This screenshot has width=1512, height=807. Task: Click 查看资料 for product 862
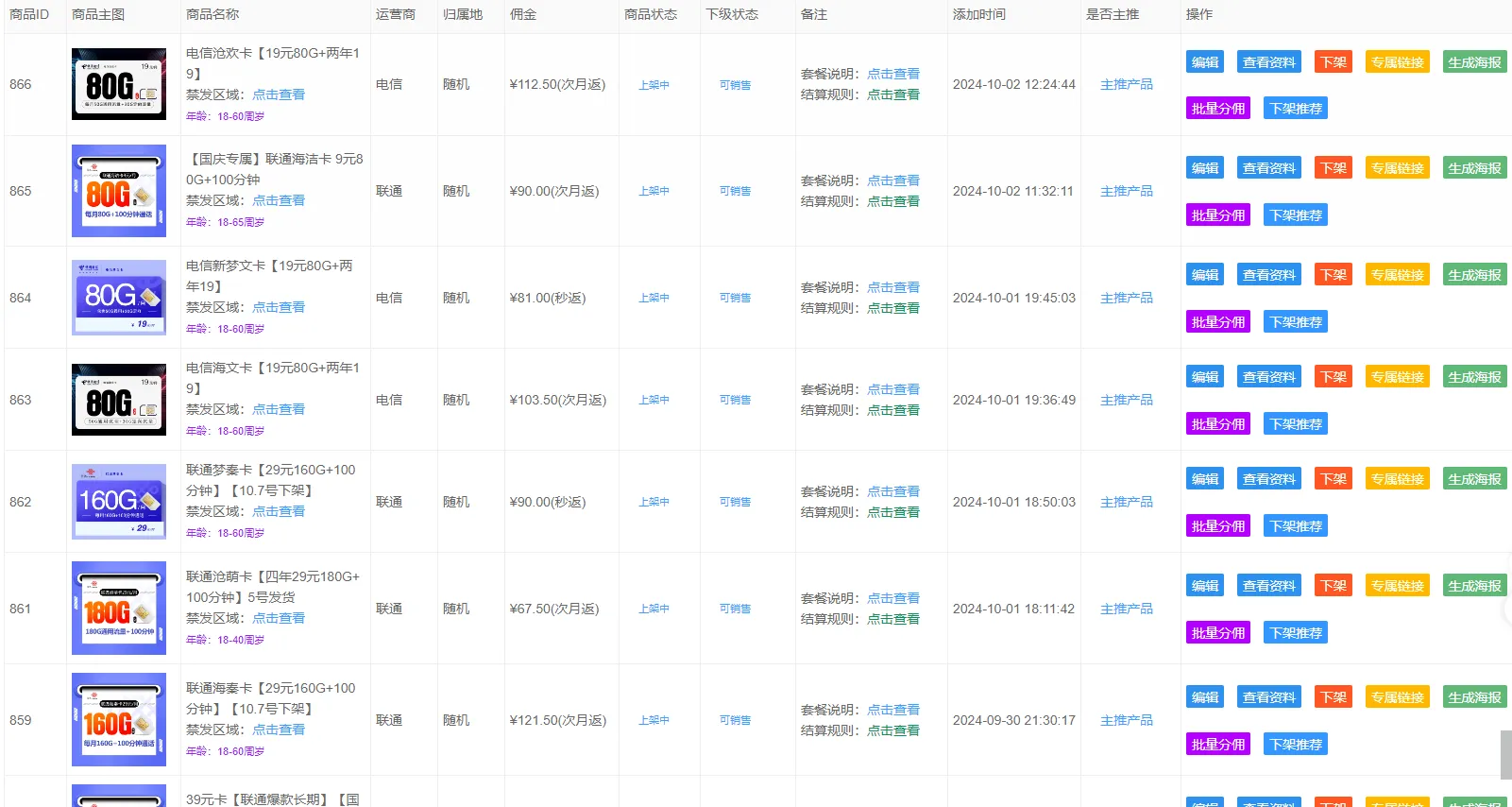[x=1269, y=479]
